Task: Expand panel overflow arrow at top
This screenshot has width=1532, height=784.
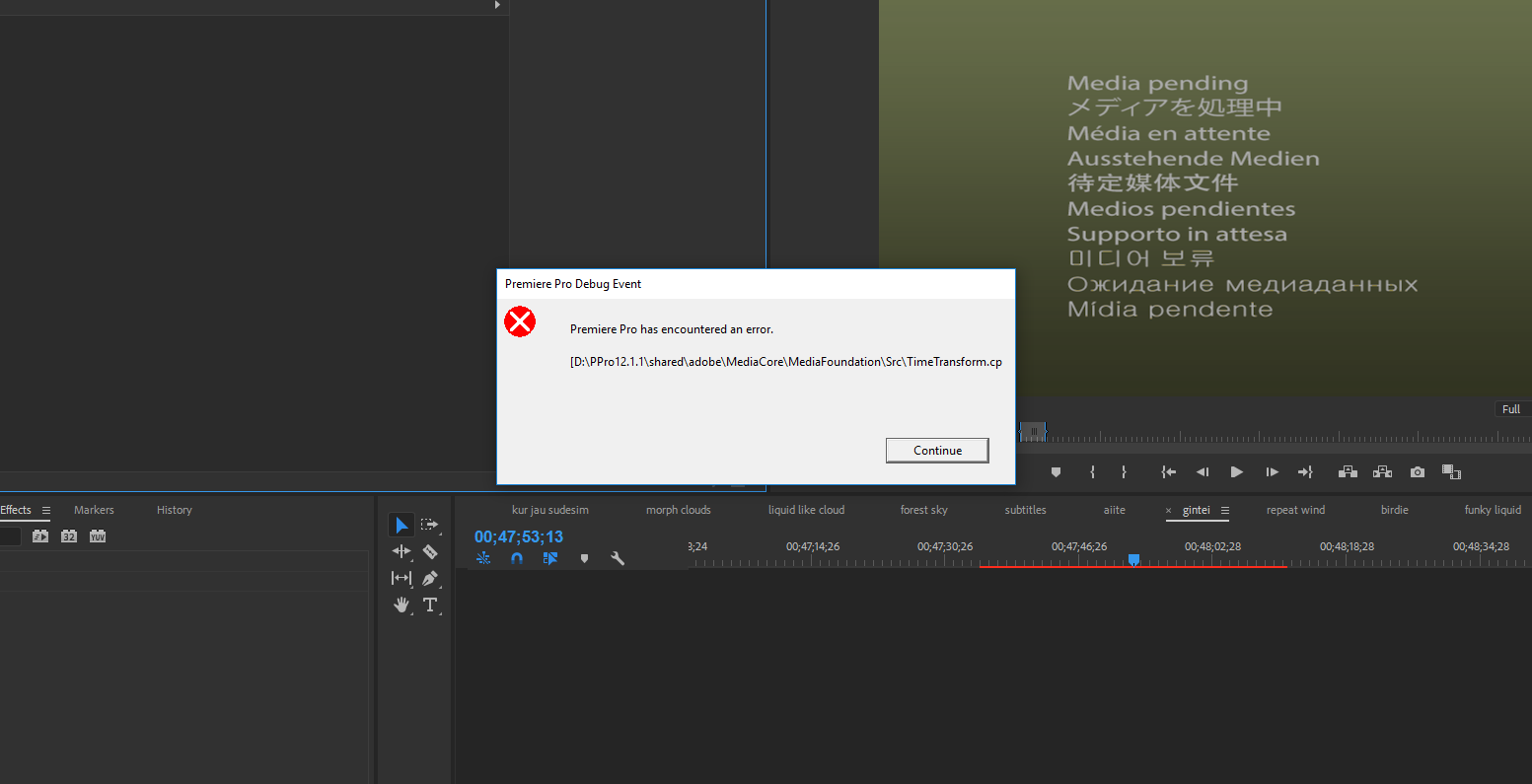Action: [497, 5]
